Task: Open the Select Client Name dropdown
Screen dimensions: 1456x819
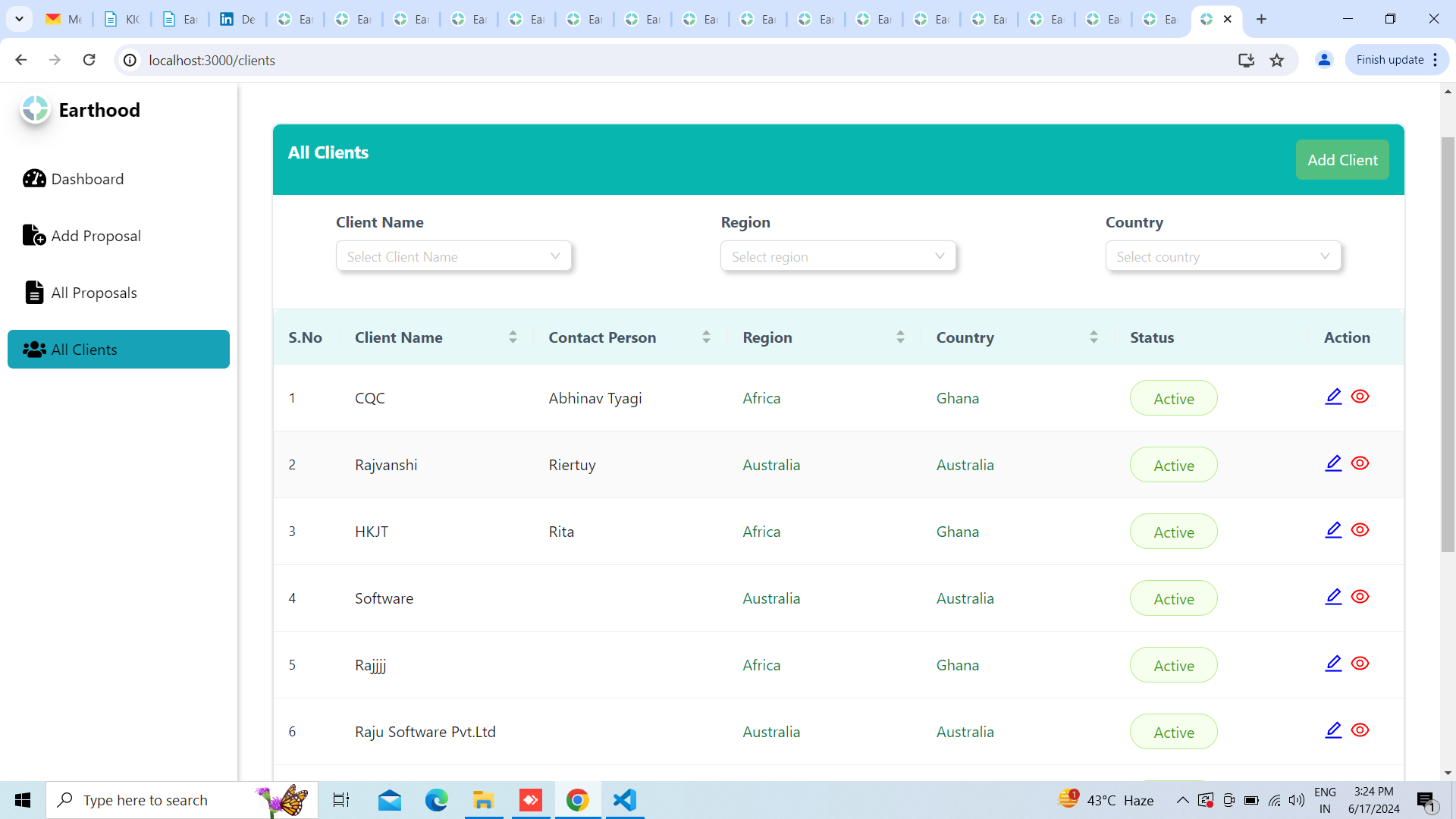Action: (453, 256)
